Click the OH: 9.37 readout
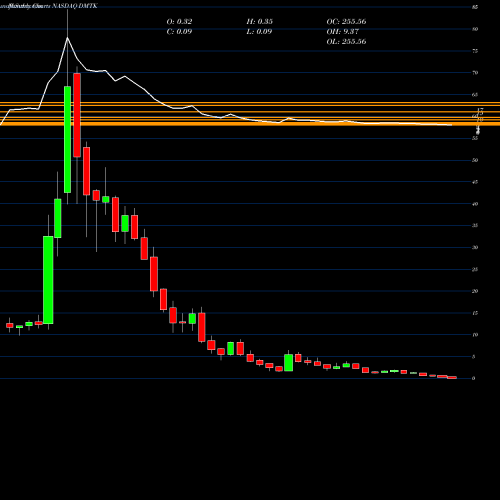500x500 pixels. pyautogui.click(x=343, y=32)
